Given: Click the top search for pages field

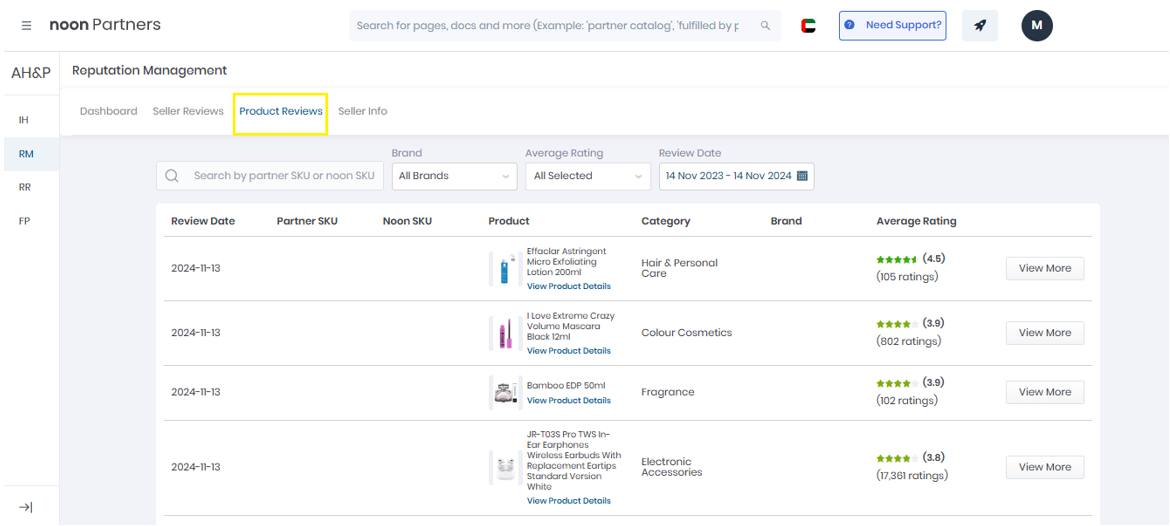Looking at the screenshot, I should (565, 25).
